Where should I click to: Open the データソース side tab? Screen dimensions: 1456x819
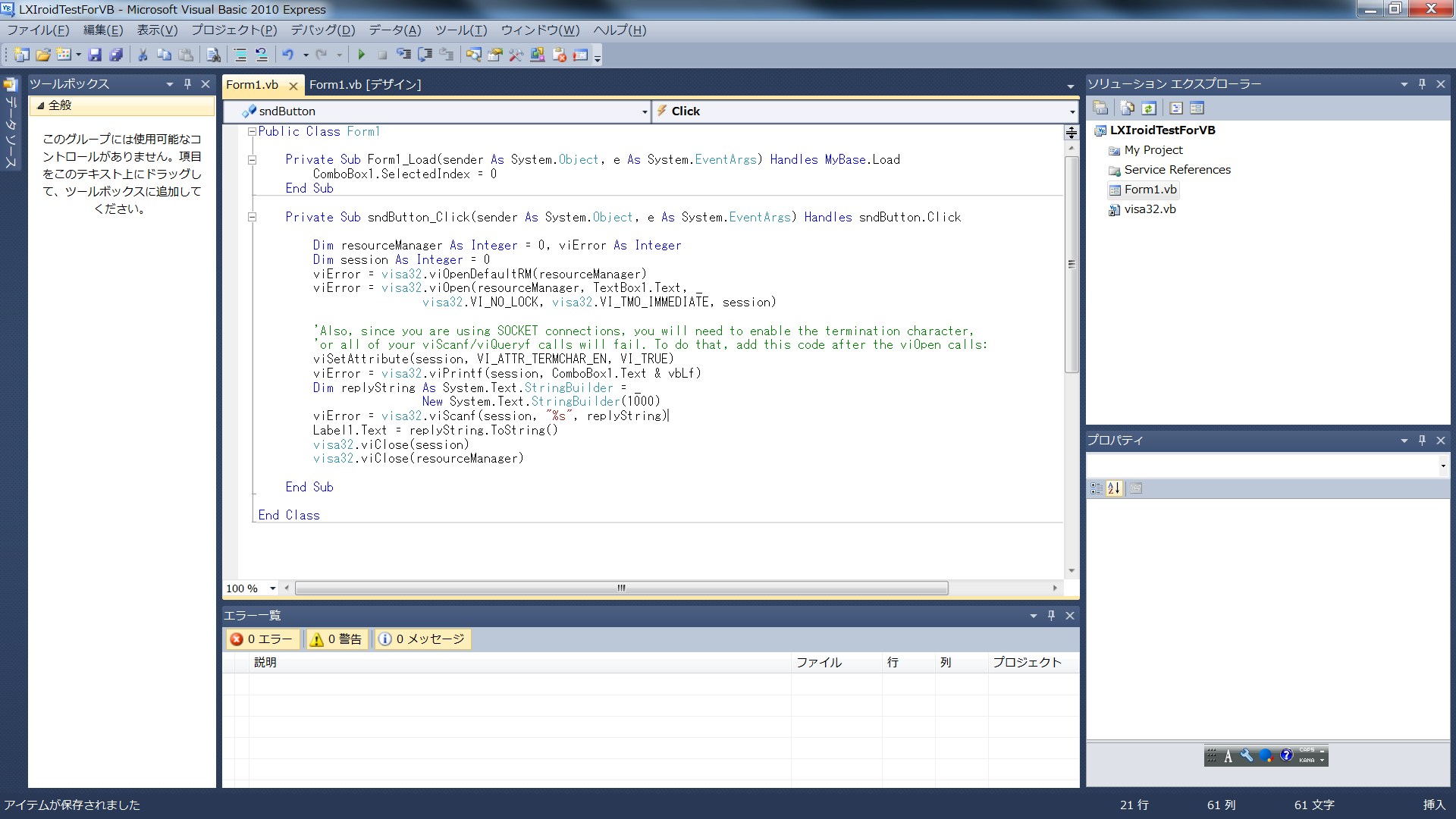tap(11, 123)
